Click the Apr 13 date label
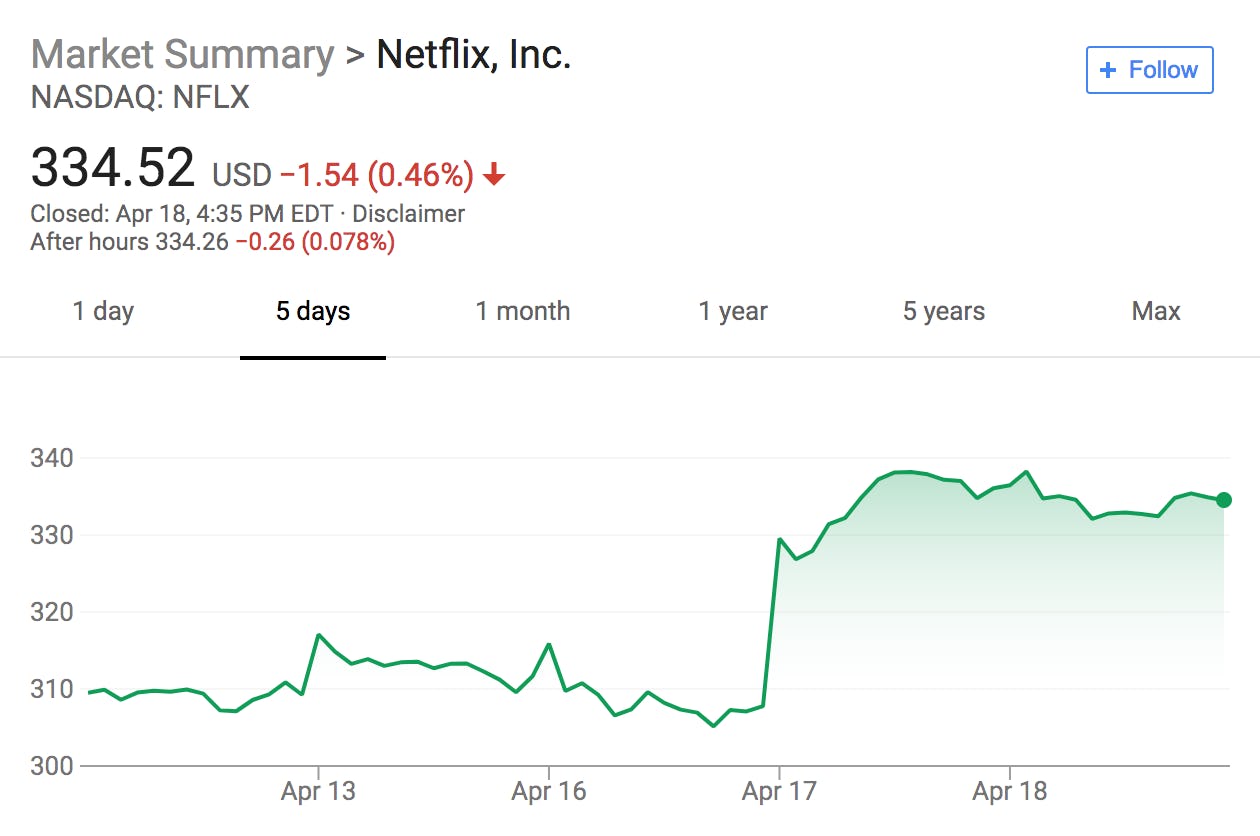 [318, 792]
